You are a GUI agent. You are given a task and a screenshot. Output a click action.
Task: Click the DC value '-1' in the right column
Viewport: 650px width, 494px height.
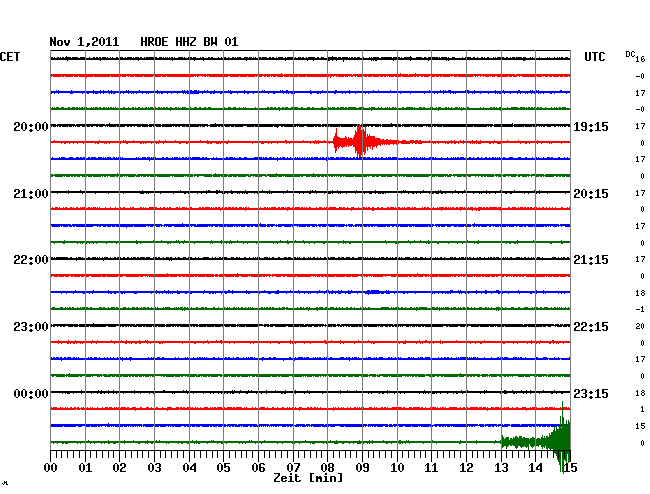point(640,309)
